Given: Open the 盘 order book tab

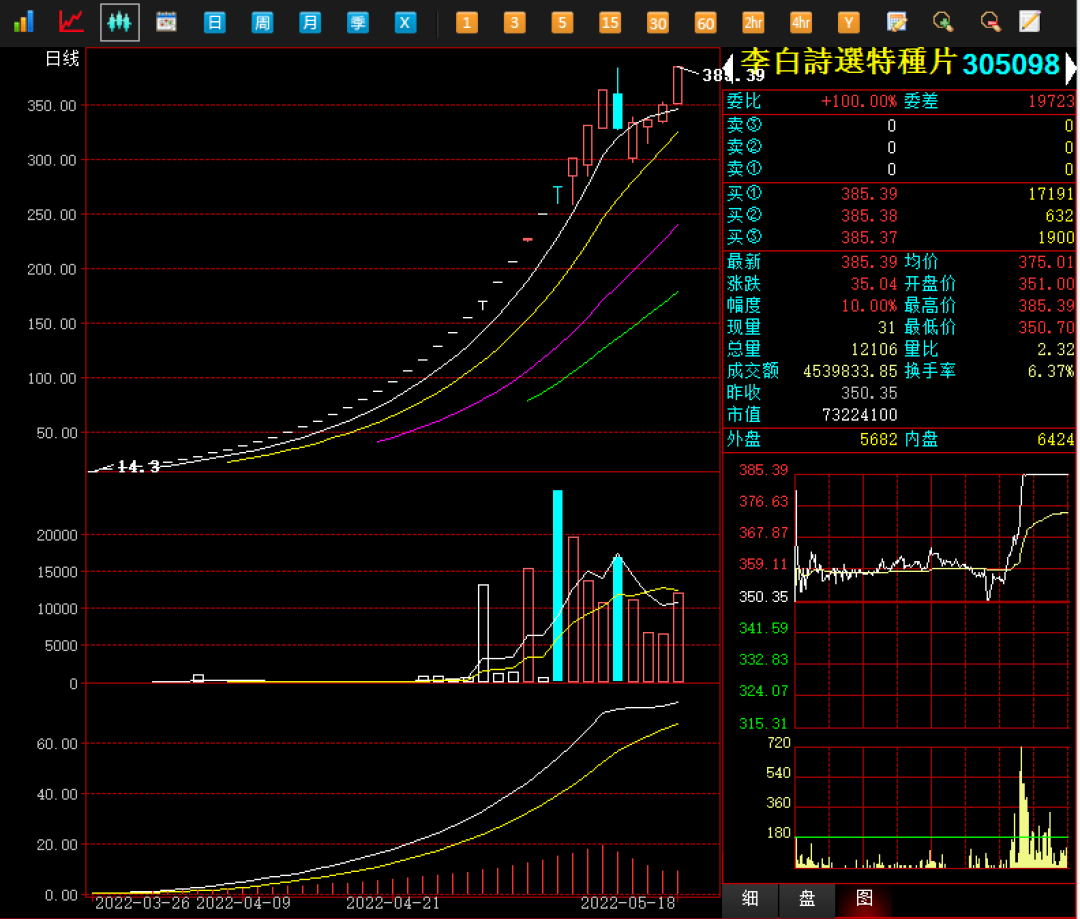Looking at the screenshot, I should point(807,898).
